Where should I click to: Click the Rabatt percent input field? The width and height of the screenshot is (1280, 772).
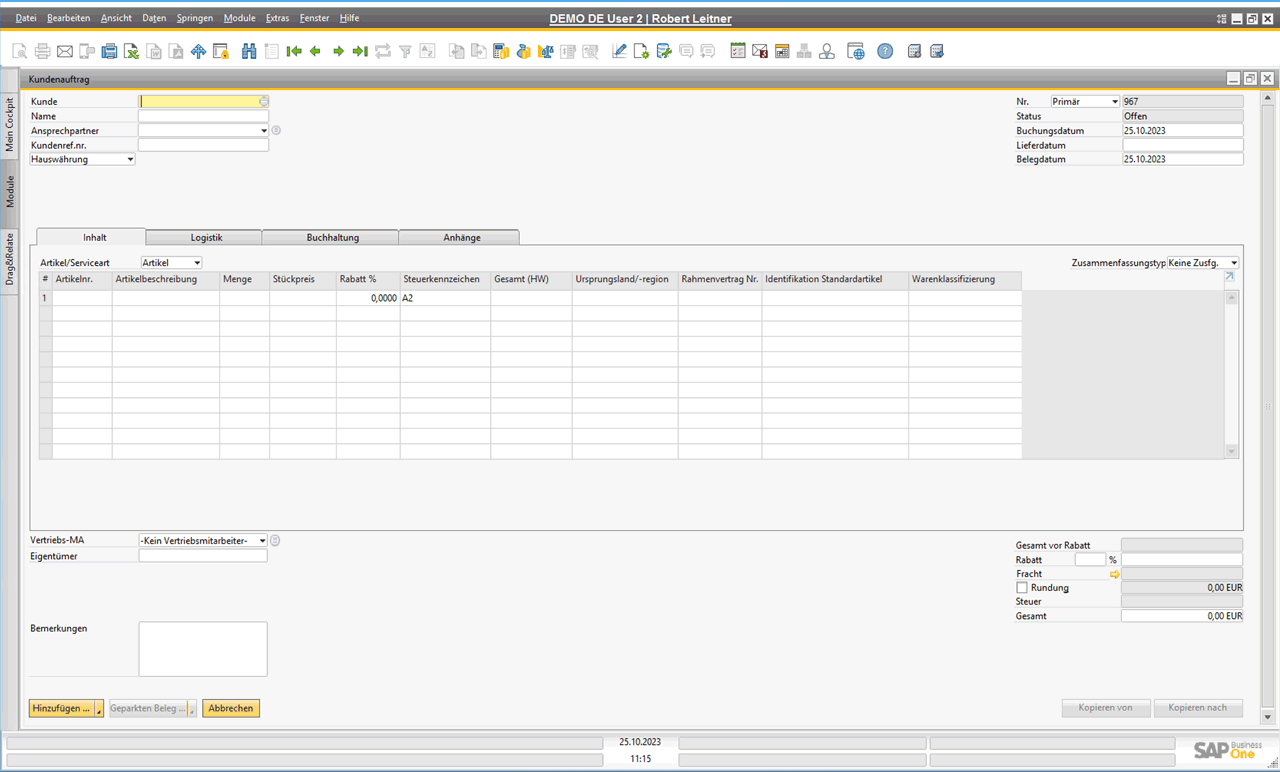1090,560
